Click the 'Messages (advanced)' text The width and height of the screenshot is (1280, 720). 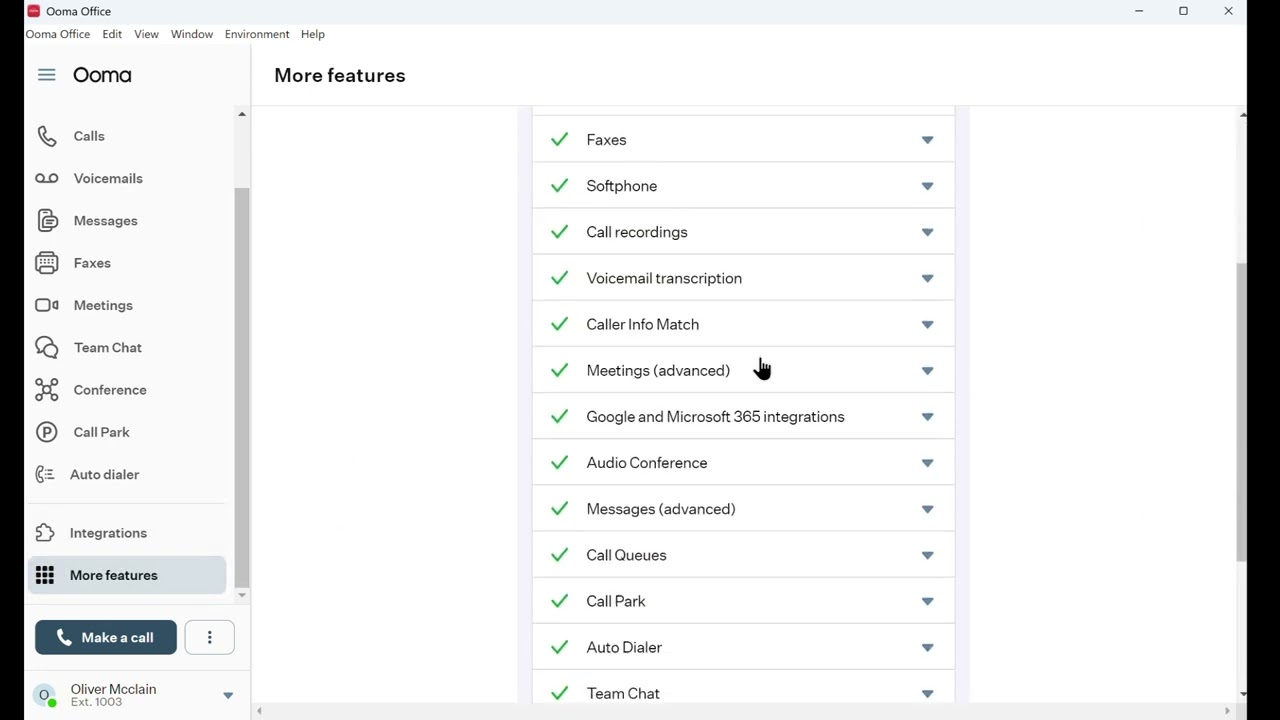(661, 509)
